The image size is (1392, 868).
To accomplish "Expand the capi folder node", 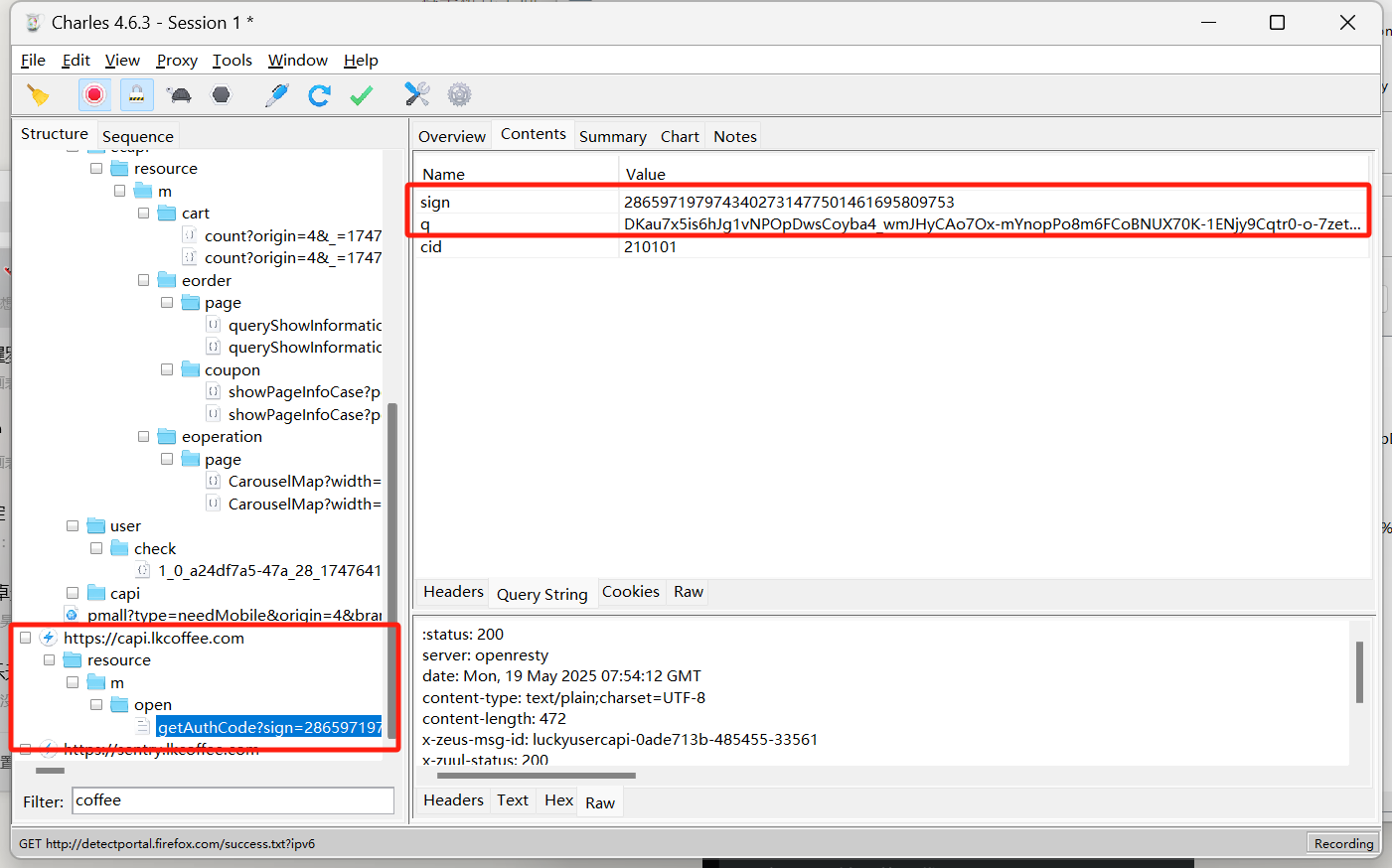I will pyautogui.click(x=73, y=594).
